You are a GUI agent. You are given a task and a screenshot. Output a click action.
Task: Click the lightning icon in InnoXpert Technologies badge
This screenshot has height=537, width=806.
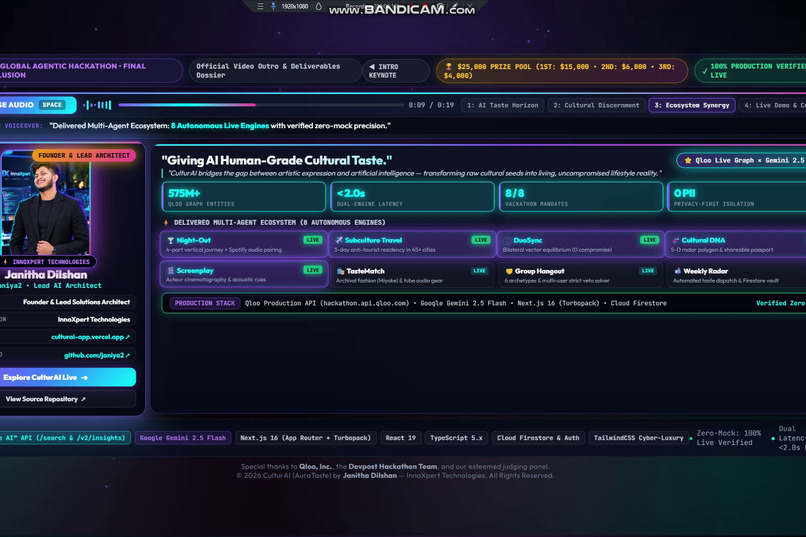click(6, 262)
